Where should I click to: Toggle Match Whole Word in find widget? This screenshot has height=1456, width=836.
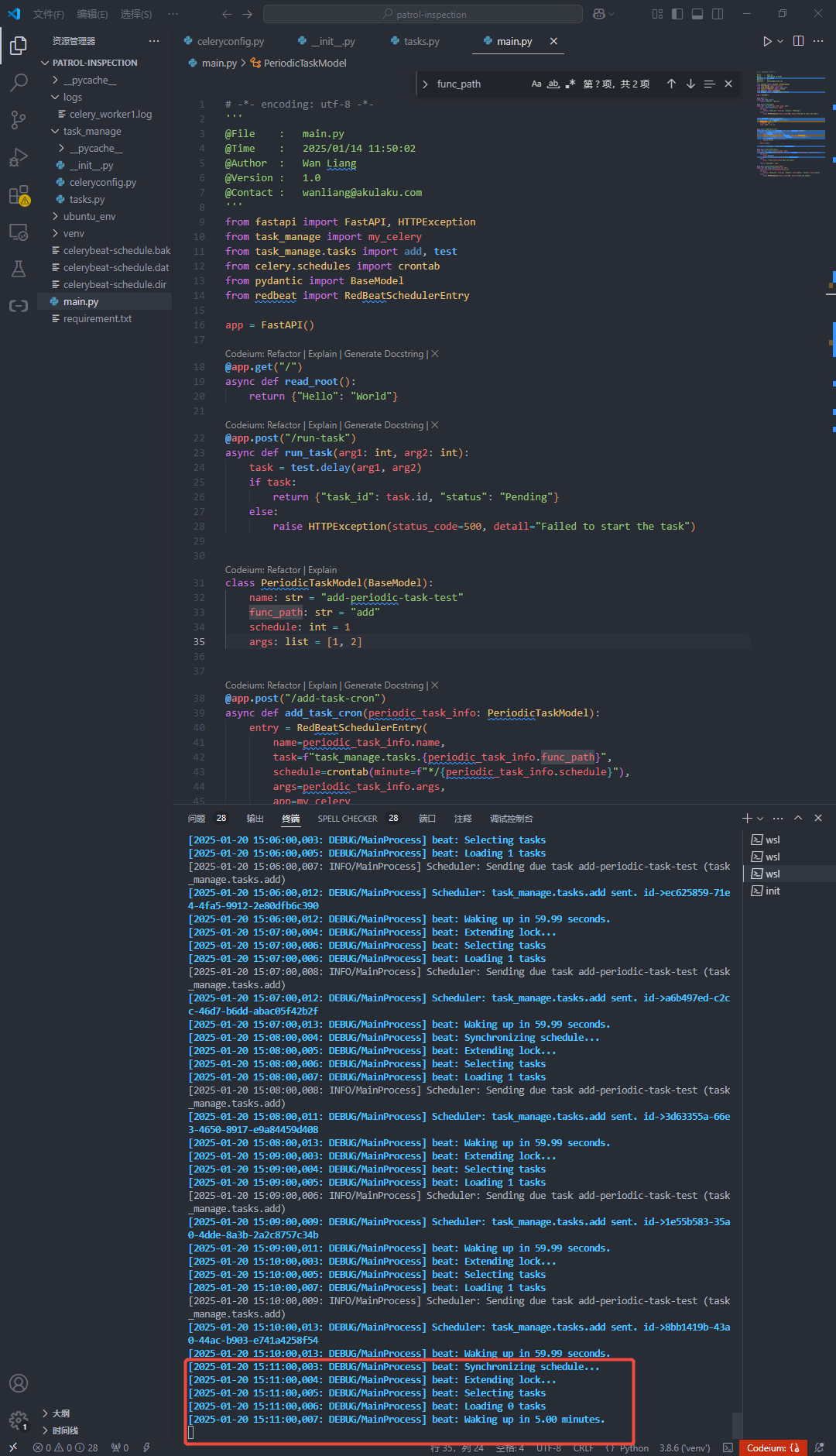[553, 84]
